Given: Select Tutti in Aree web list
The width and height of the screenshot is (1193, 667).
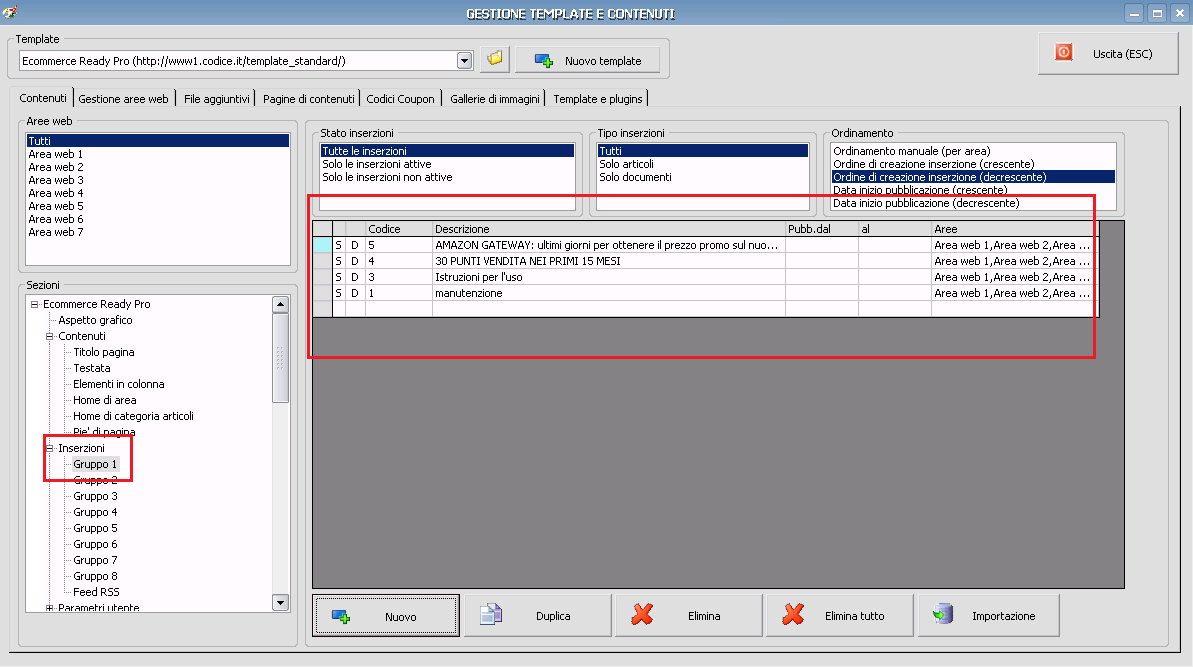Looking at the screenshot, I should click(x=157, y=141).
